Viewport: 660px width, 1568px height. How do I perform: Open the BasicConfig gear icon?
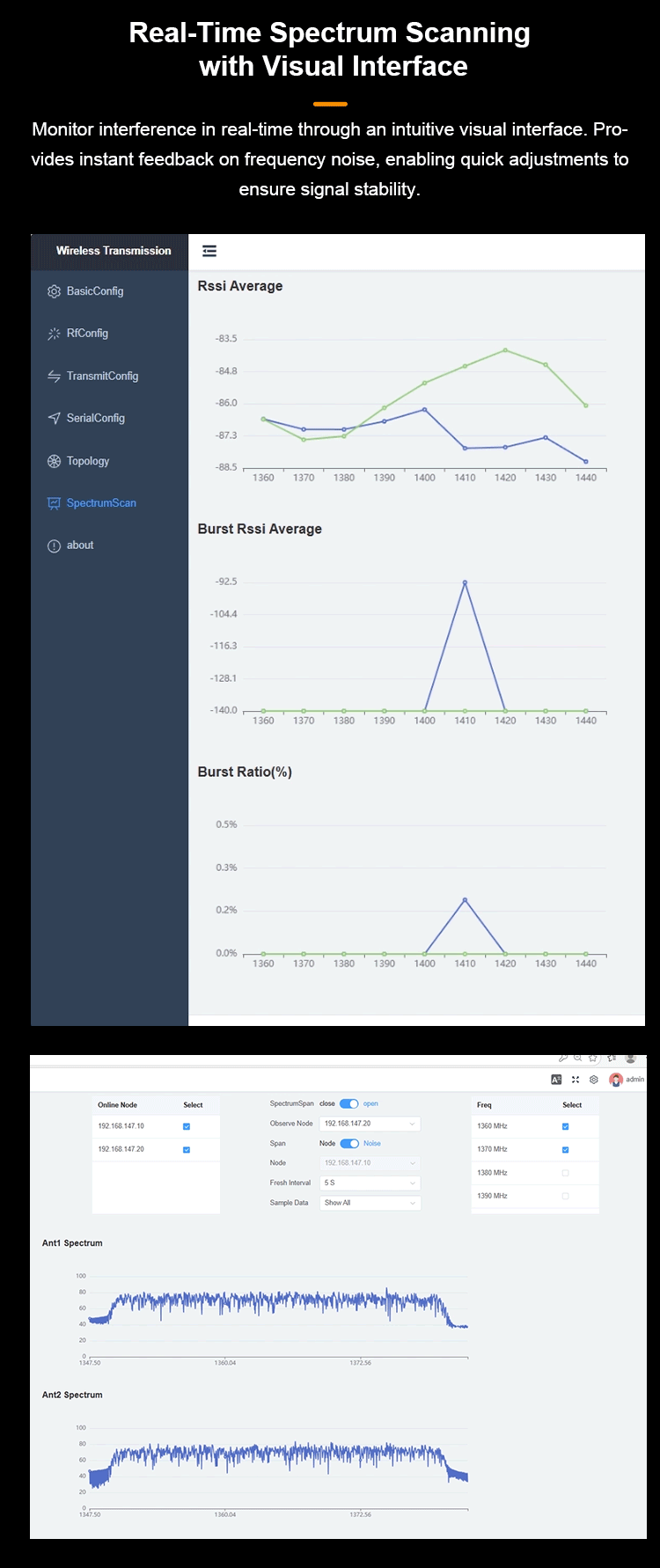tap(54, 291)
